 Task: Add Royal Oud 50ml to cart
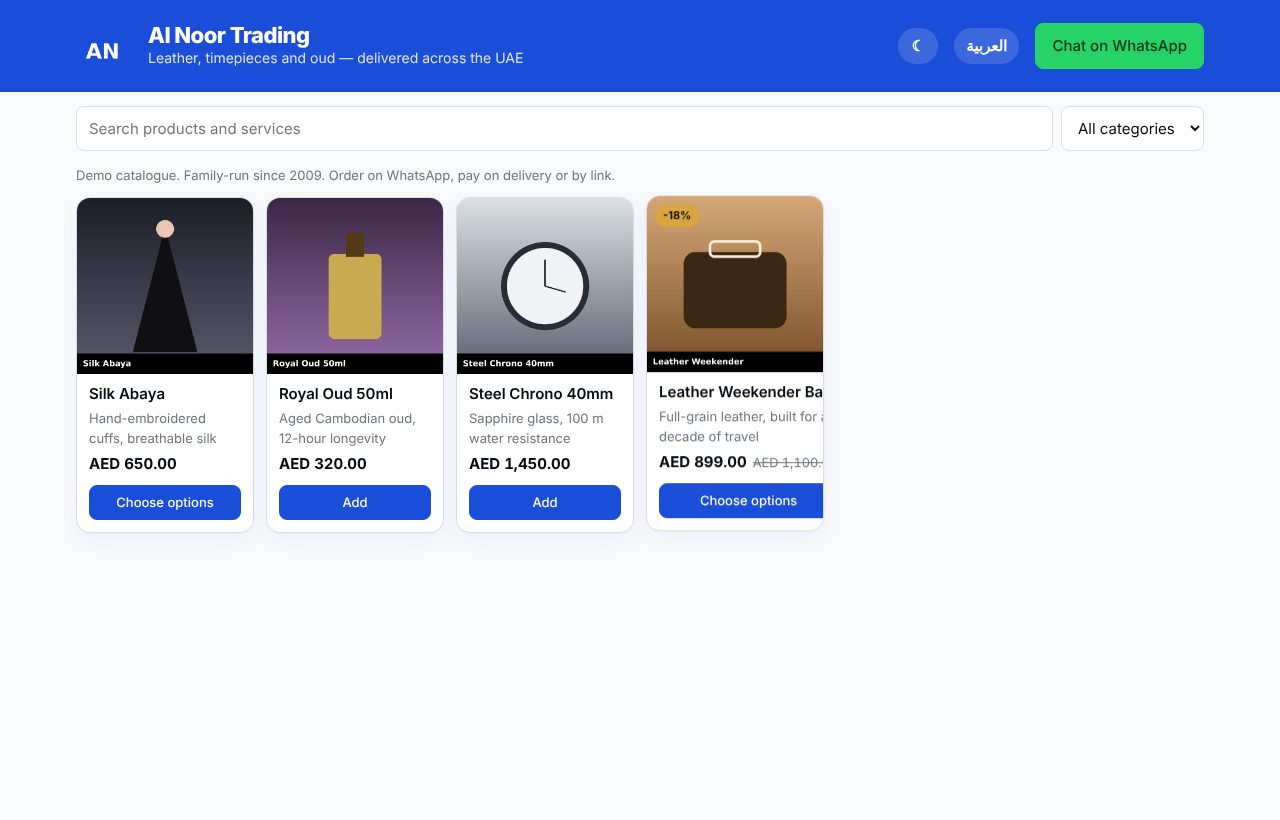click(x=355, y=502)
